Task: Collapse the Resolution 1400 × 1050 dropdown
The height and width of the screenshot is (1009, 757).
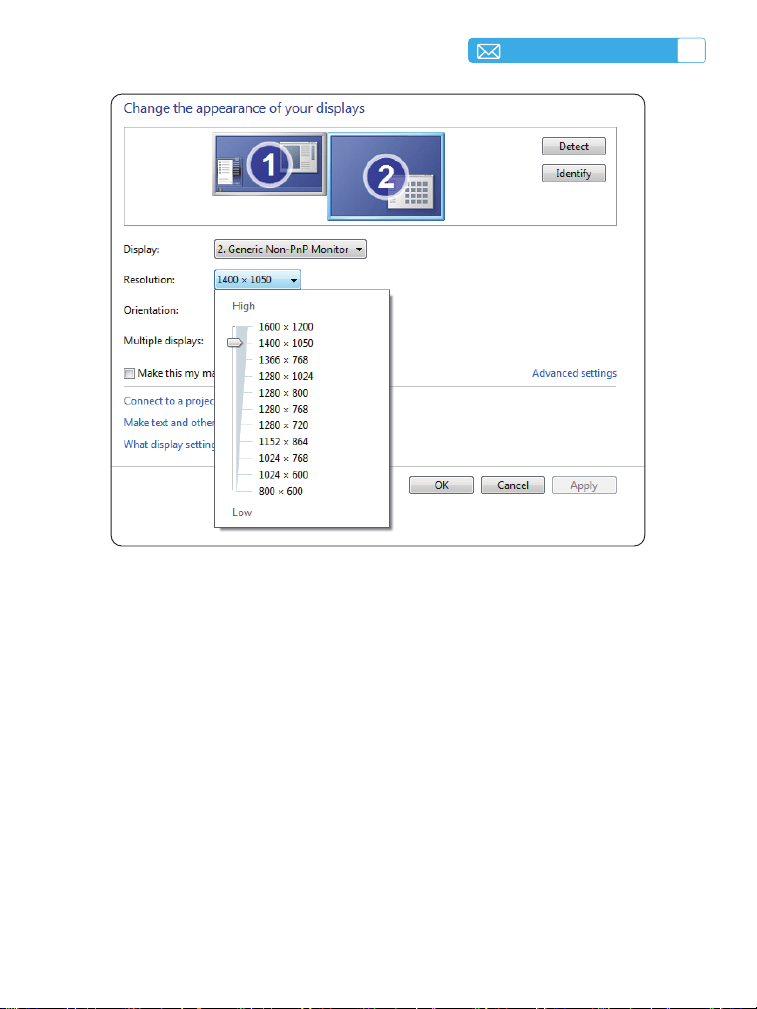Action: coord(257,279)
